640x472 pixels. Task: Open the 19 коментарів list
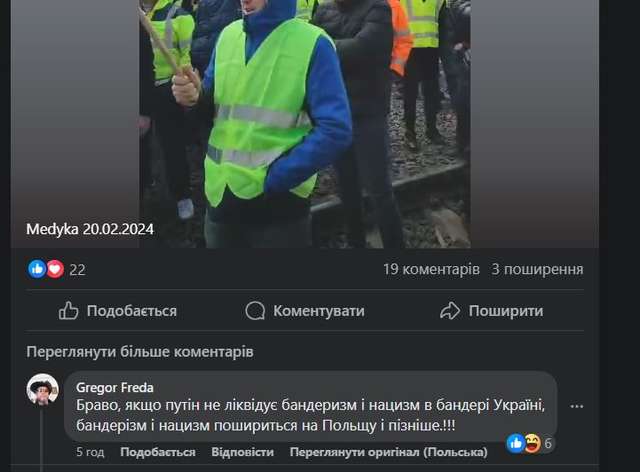pyautogui.click(x=431, y=269)
